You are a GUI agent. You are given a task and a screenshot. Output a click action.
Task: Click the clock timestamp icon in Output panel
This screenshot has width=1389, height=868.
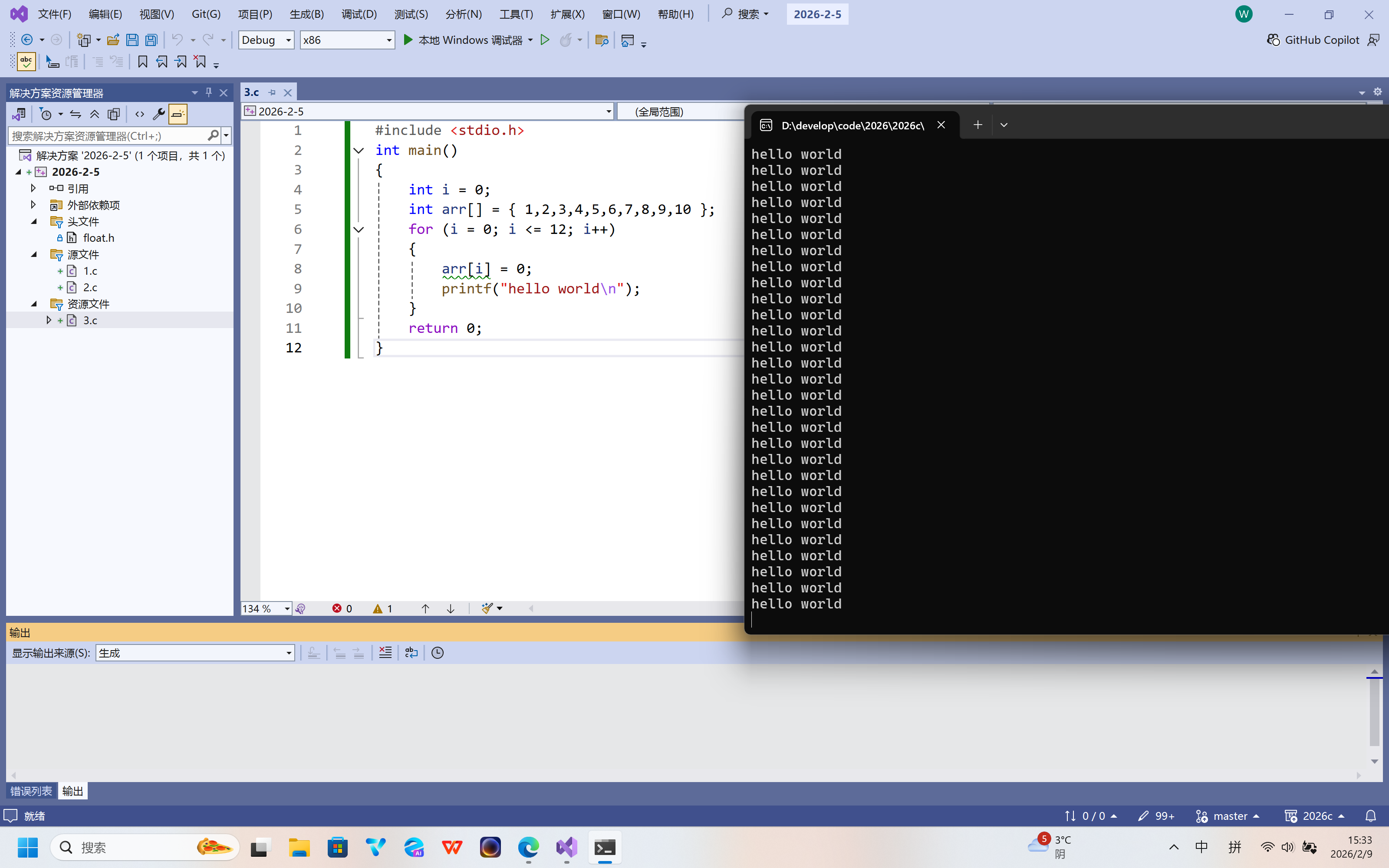pos(438,653)
